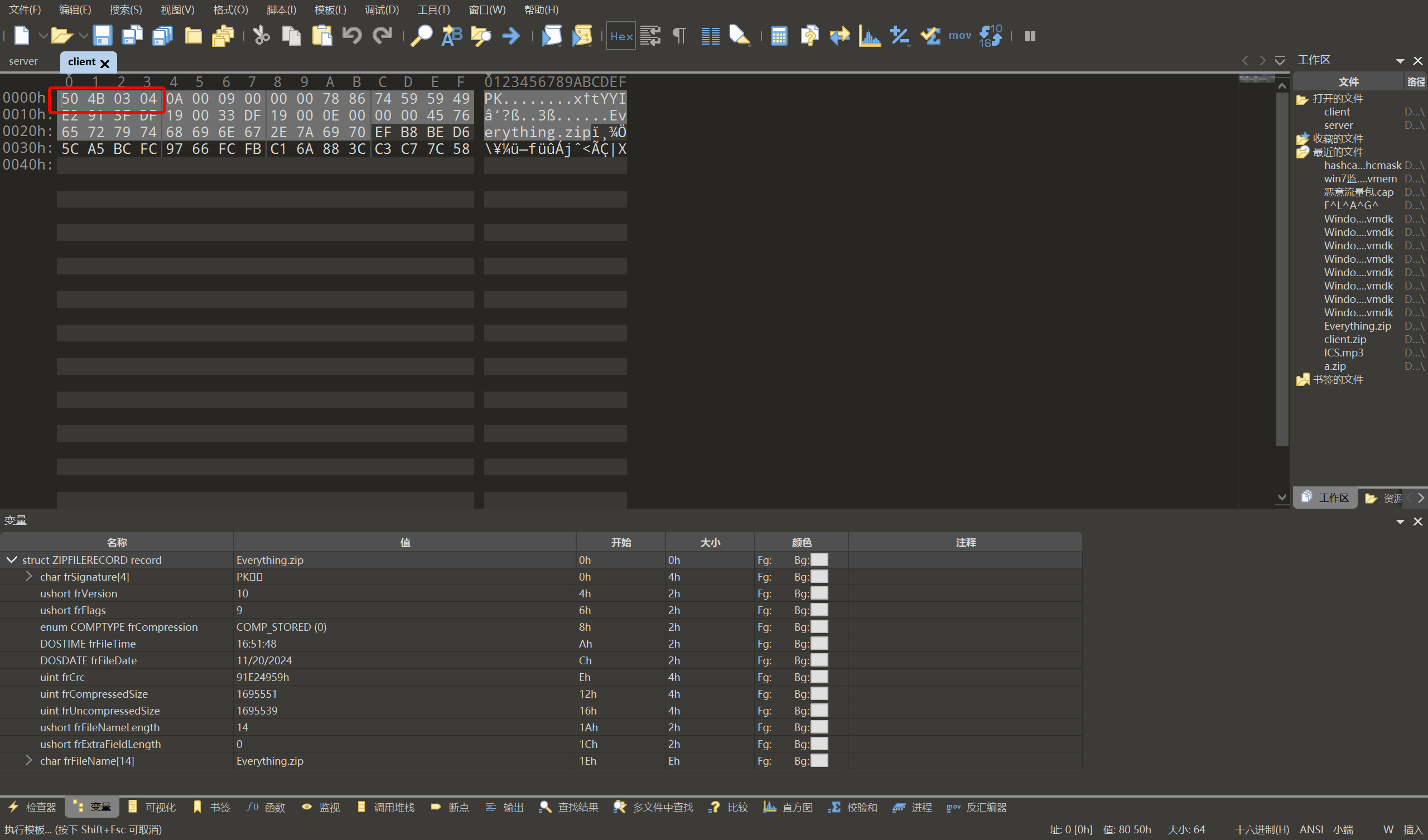Image resolution: width=1428 pixels, height=840 pixels.
Task: Click Bg color swatch for frCrc row
Action: [x=819, y=677]
